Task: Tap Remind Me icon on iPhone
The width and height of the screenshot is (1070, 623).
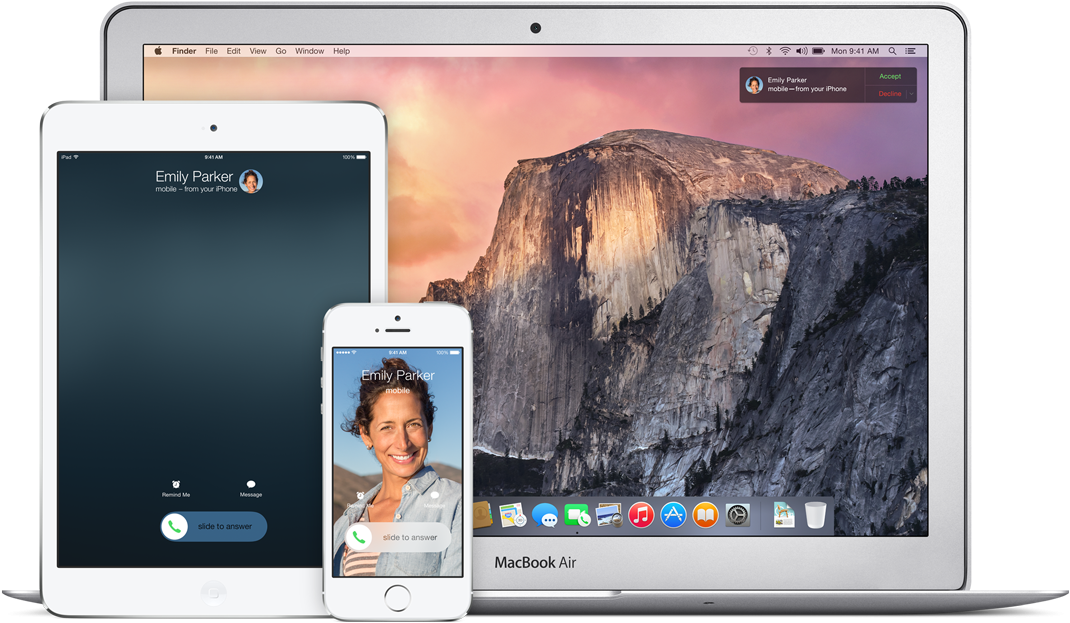Action: point(360,495)
